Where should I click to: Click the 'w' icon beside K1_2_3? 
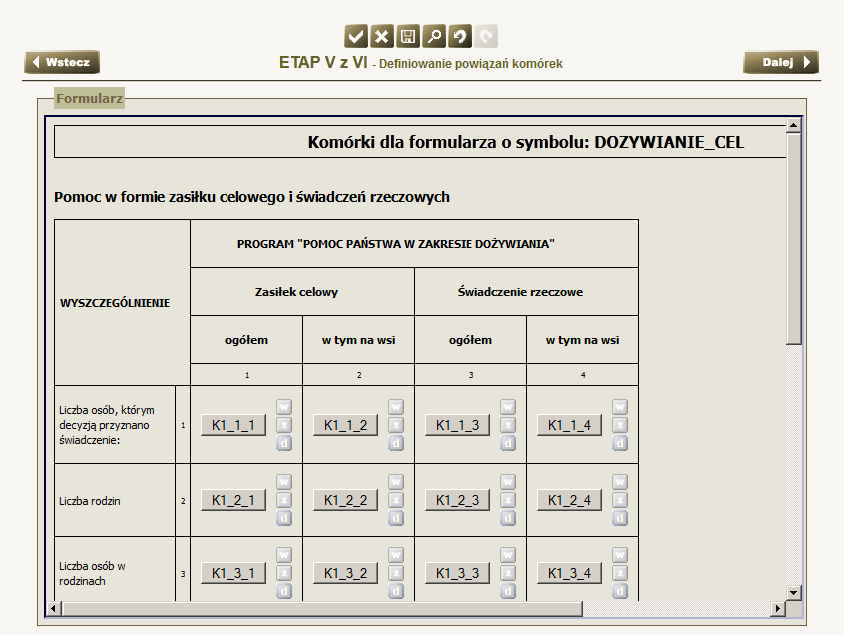(508, 482)
